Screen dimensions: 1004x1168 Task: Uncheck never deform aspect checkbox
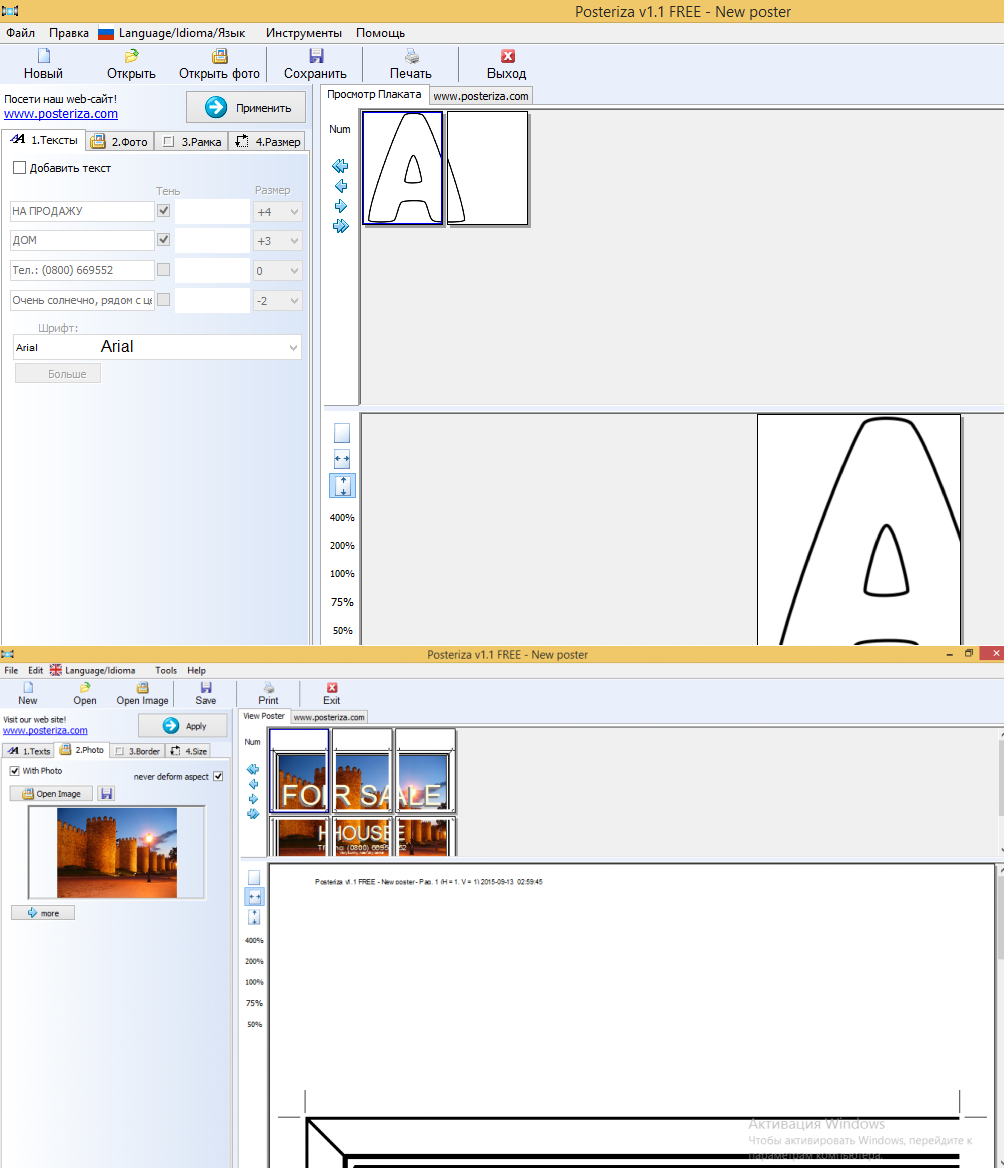click(x=218, y=776)
